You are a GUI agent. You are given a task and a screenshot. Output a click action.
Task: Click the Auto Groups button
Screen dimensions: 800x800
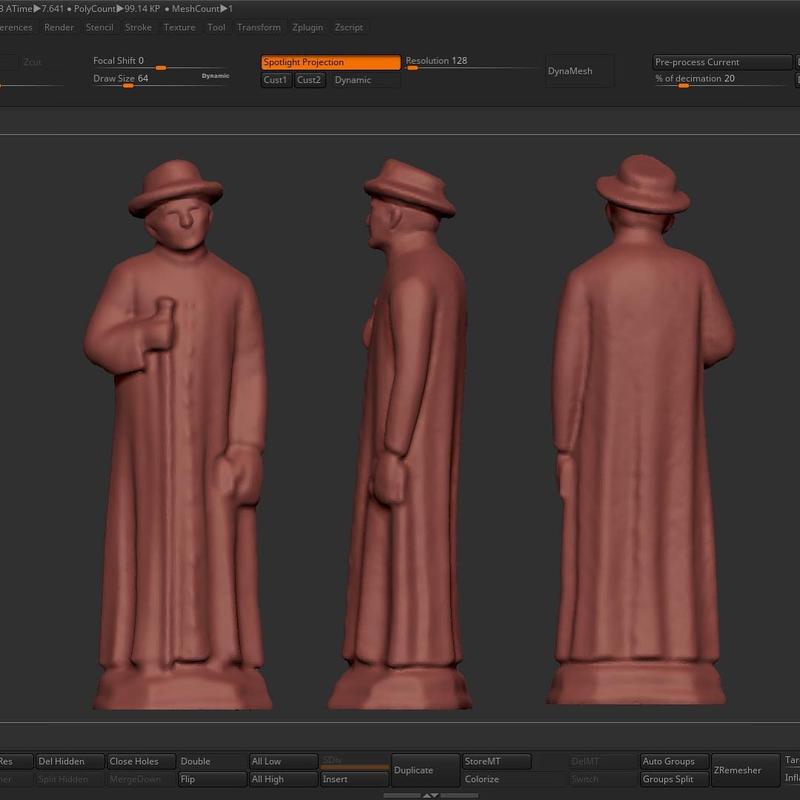673,761
